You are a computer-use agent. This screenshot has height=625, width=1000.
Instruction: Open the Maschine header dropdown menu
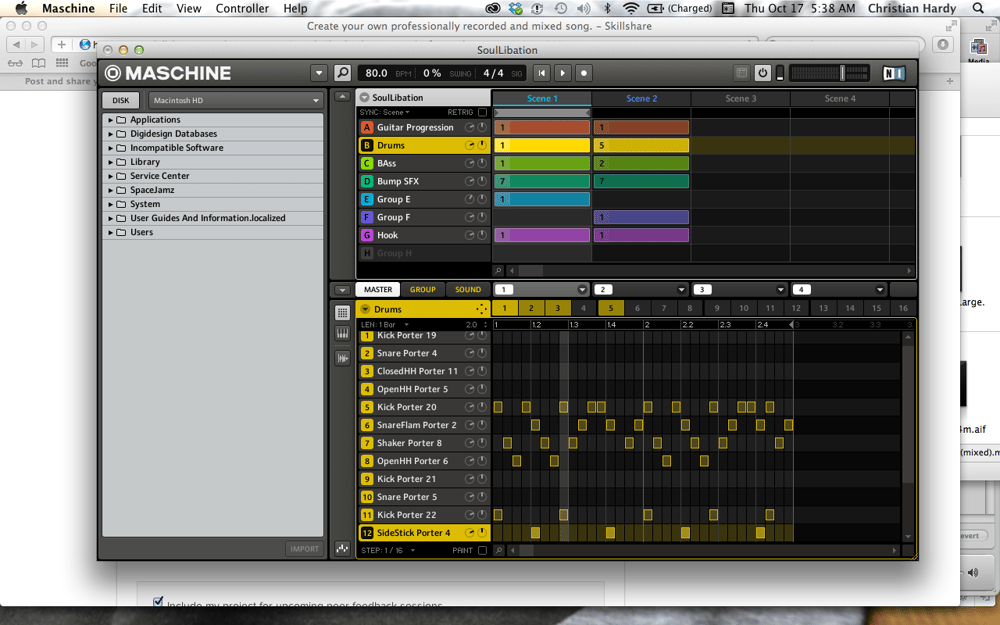point(319,73)
